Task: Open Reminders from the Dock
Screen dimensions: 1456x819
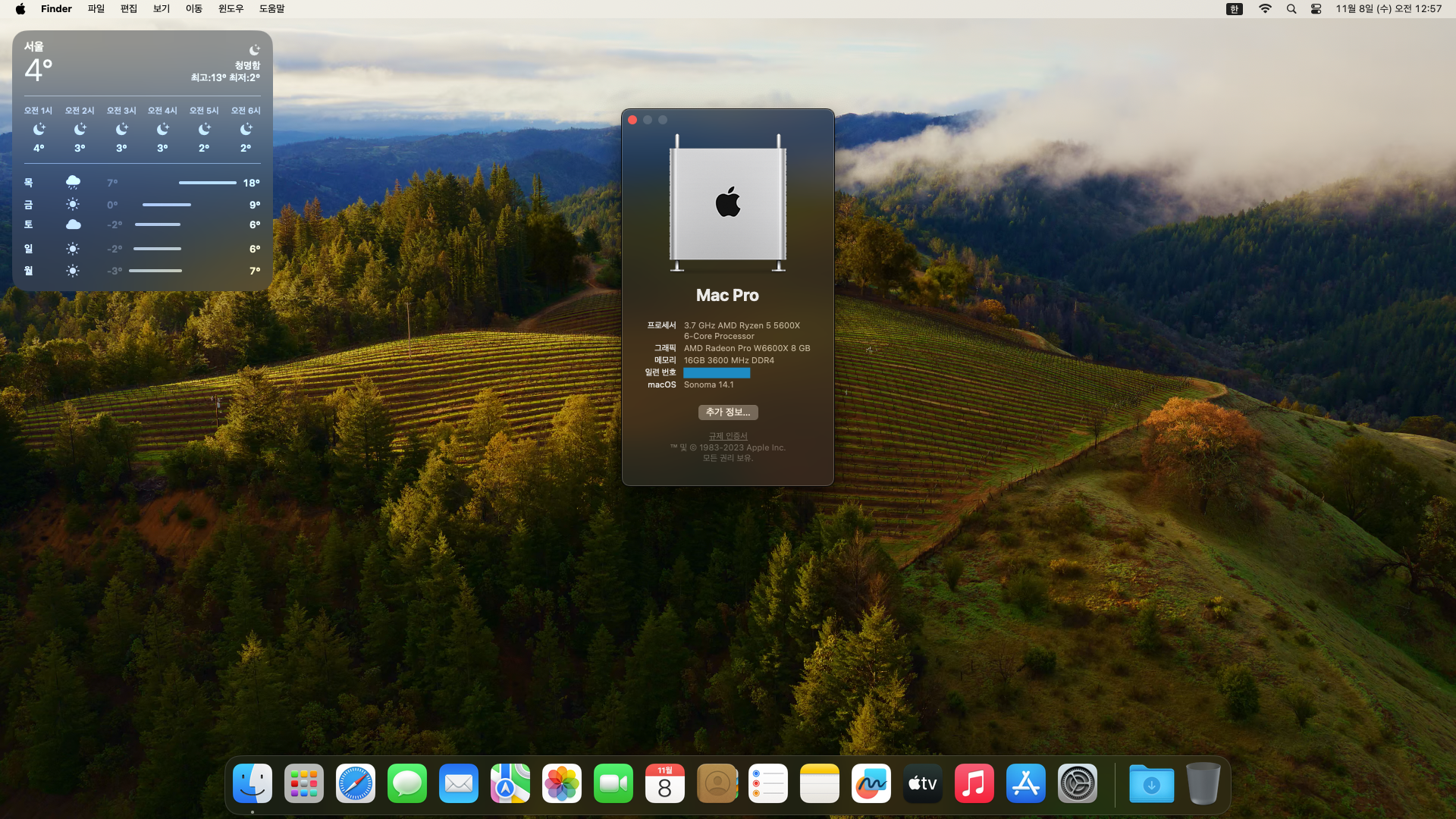Action: 768,783
